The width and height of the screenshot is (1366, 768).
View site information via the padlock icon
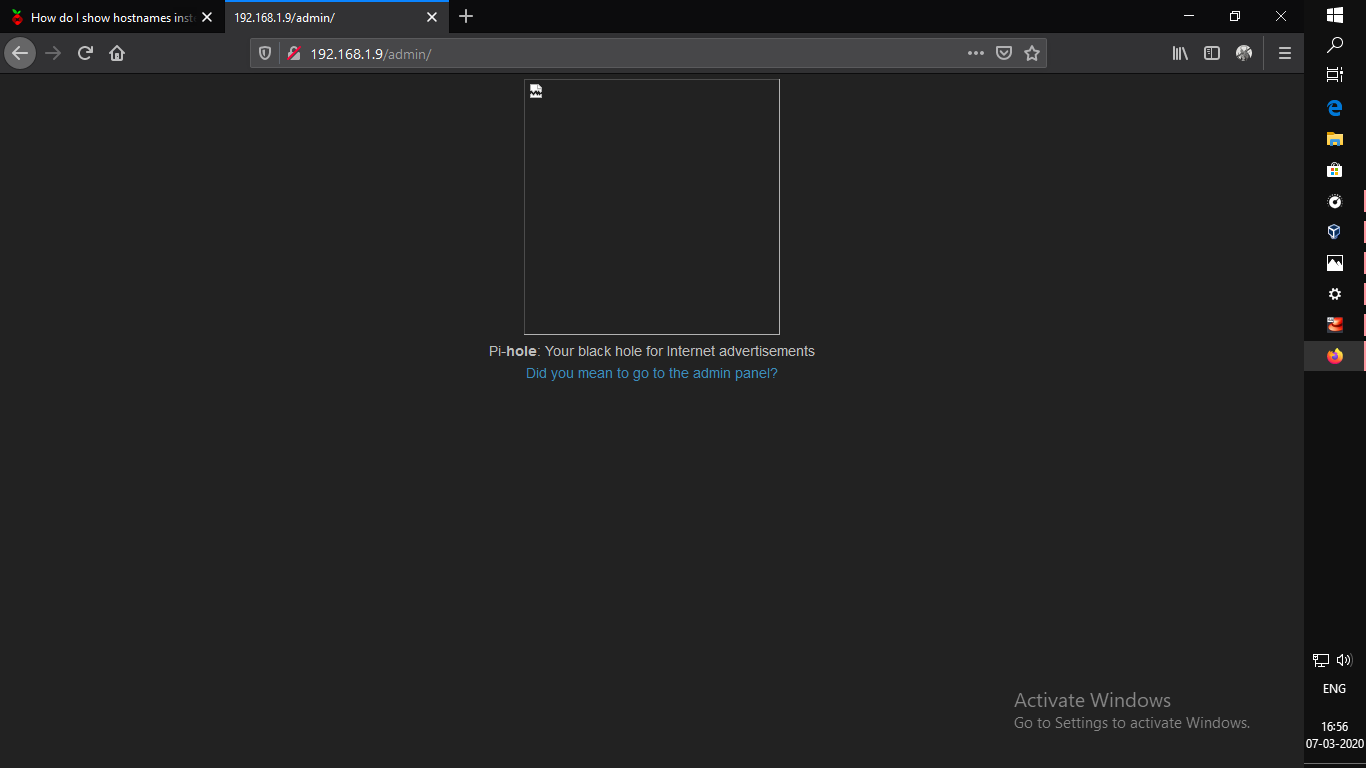coord(293,52)
